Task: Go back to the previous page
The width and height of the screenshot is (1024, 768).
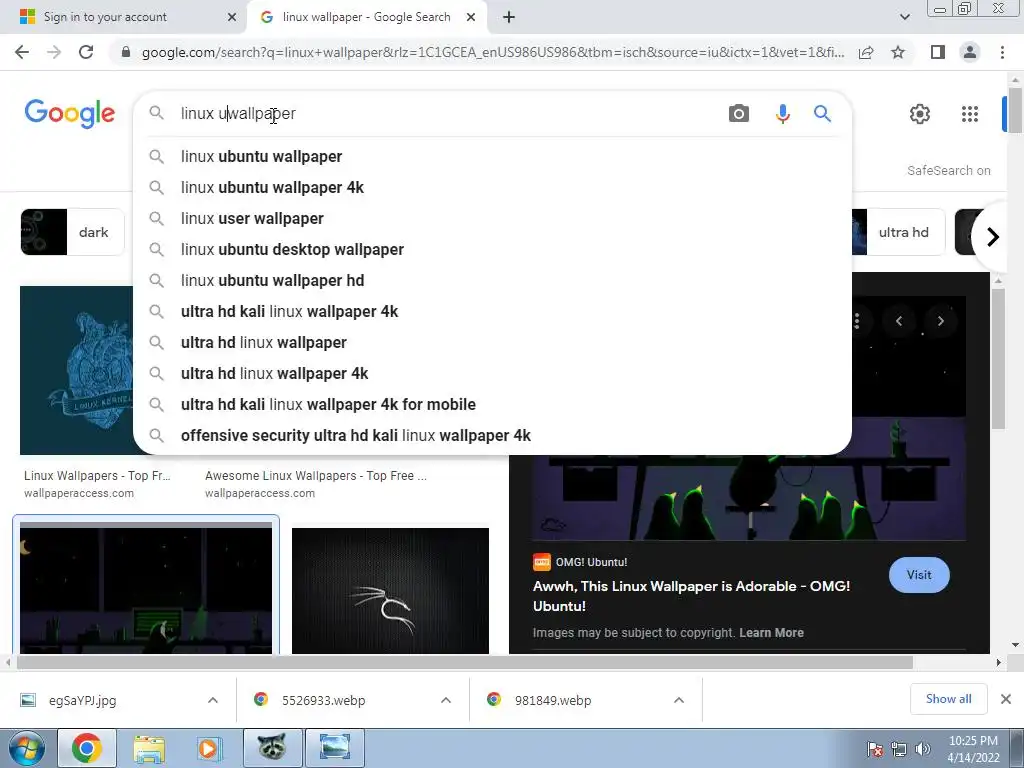Action: (22, 52)
